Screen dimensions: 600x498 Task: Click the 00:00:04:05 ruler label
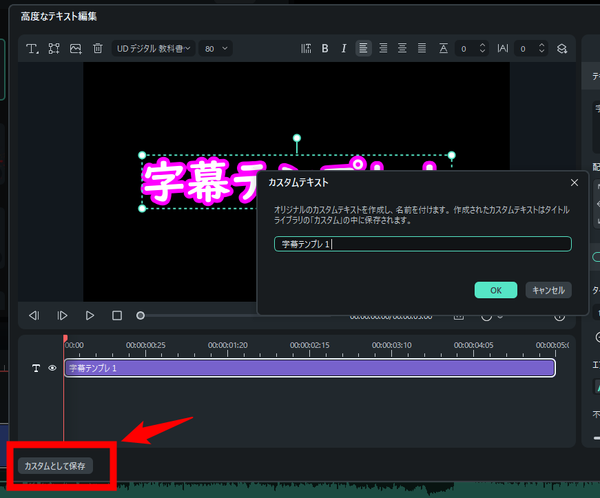[x=474, y=345]
